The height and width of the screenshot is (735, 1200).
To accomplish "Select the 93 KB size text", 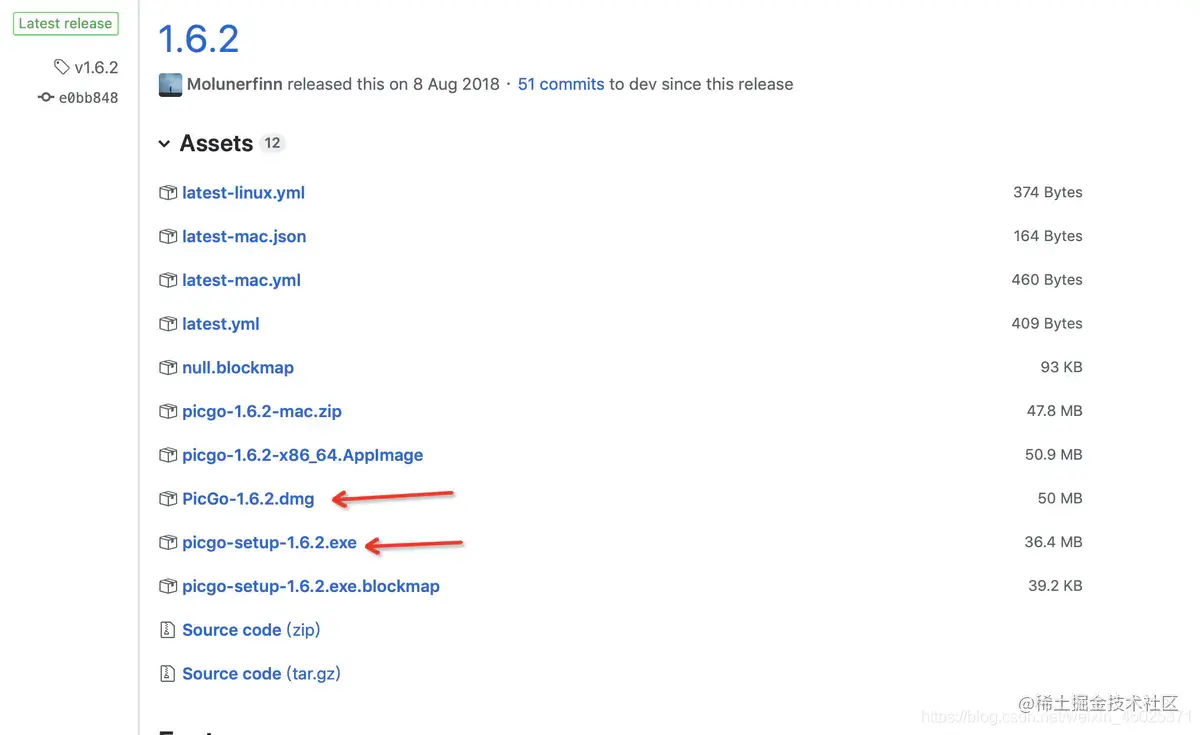I will [1062, 367].
